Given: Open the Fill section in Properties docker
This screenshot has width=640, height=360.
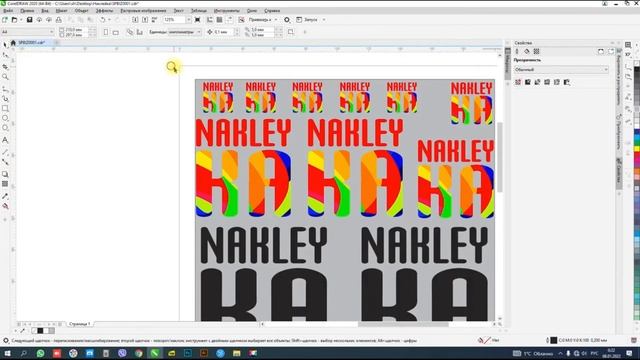Looking at the screenshot, I should click(x=527, y=51).
